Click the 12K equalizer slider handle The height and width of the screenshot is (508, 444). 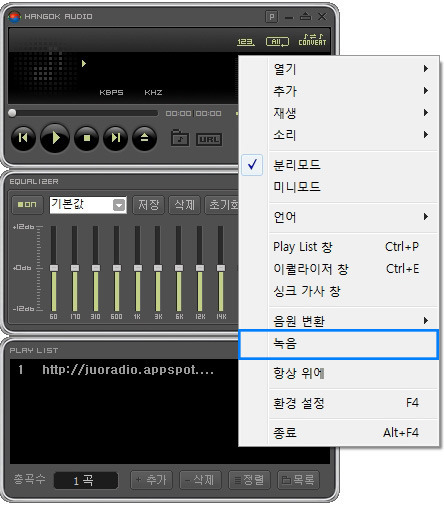pyautogui.click(x=200, y=268)
